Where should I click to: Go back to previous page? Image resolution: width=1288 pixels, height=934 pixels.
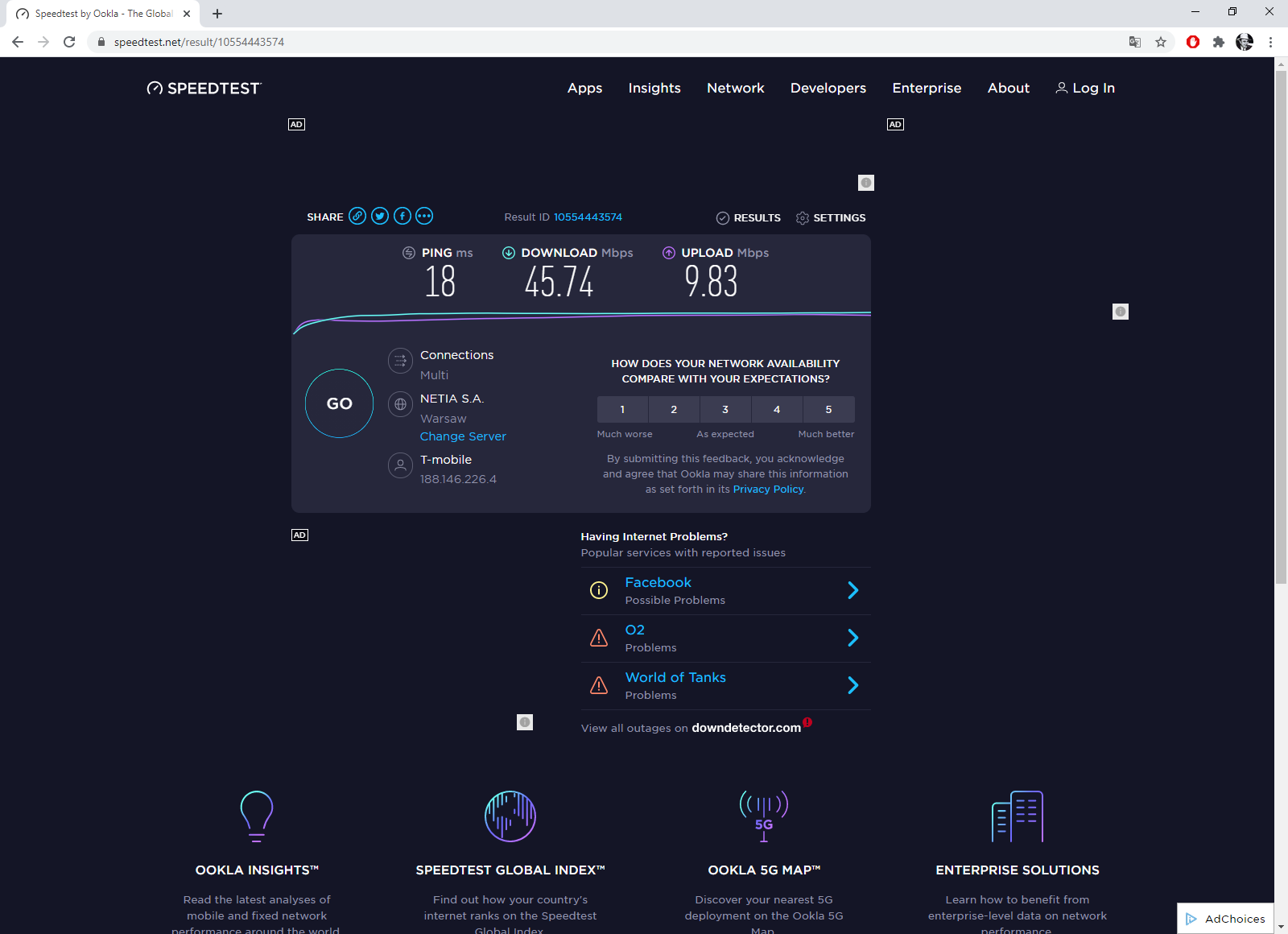coord(18,42)
